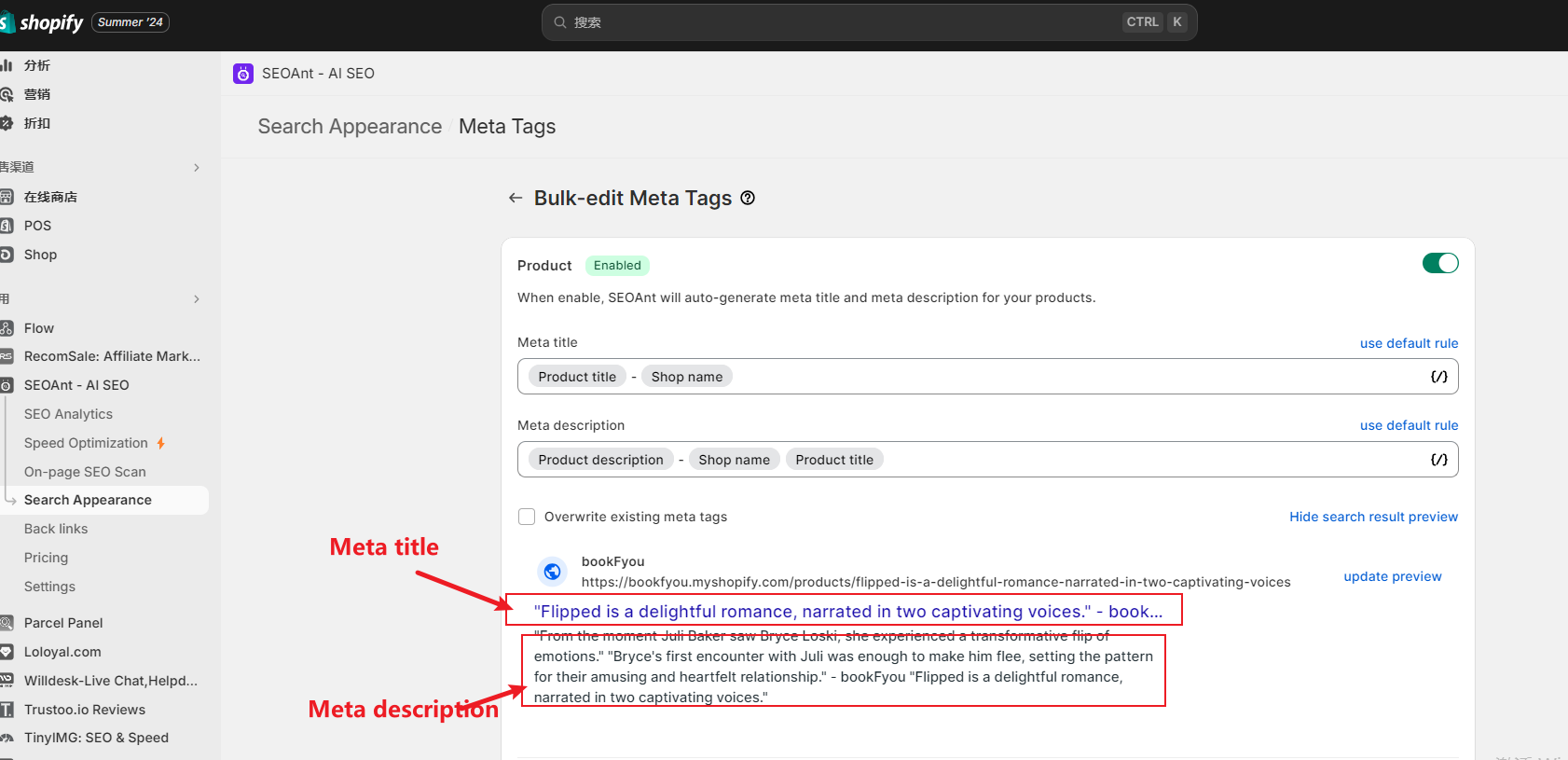Click the Trustoo.io Reviews app icon
Screen dimensions: 1568x760
pyautogui.click(x=7, y=710)
